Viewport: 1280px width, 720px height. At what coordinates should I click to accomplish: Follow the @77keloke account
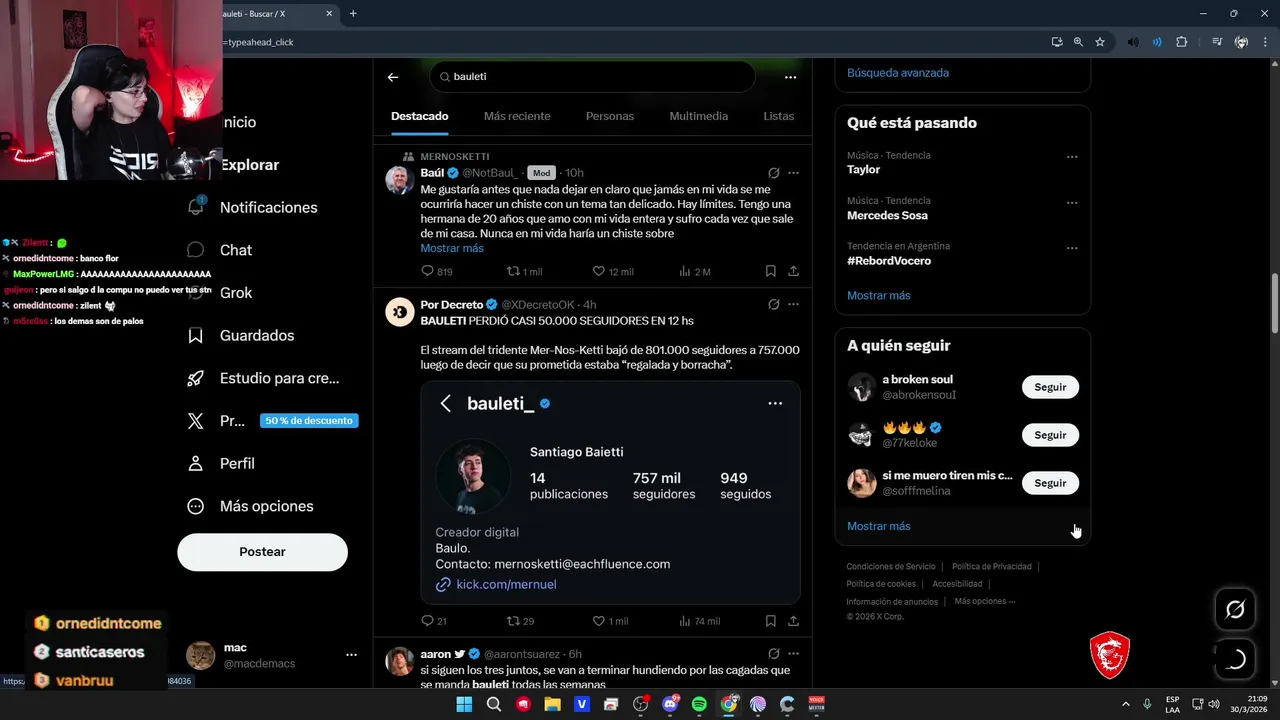(1050, 435)
